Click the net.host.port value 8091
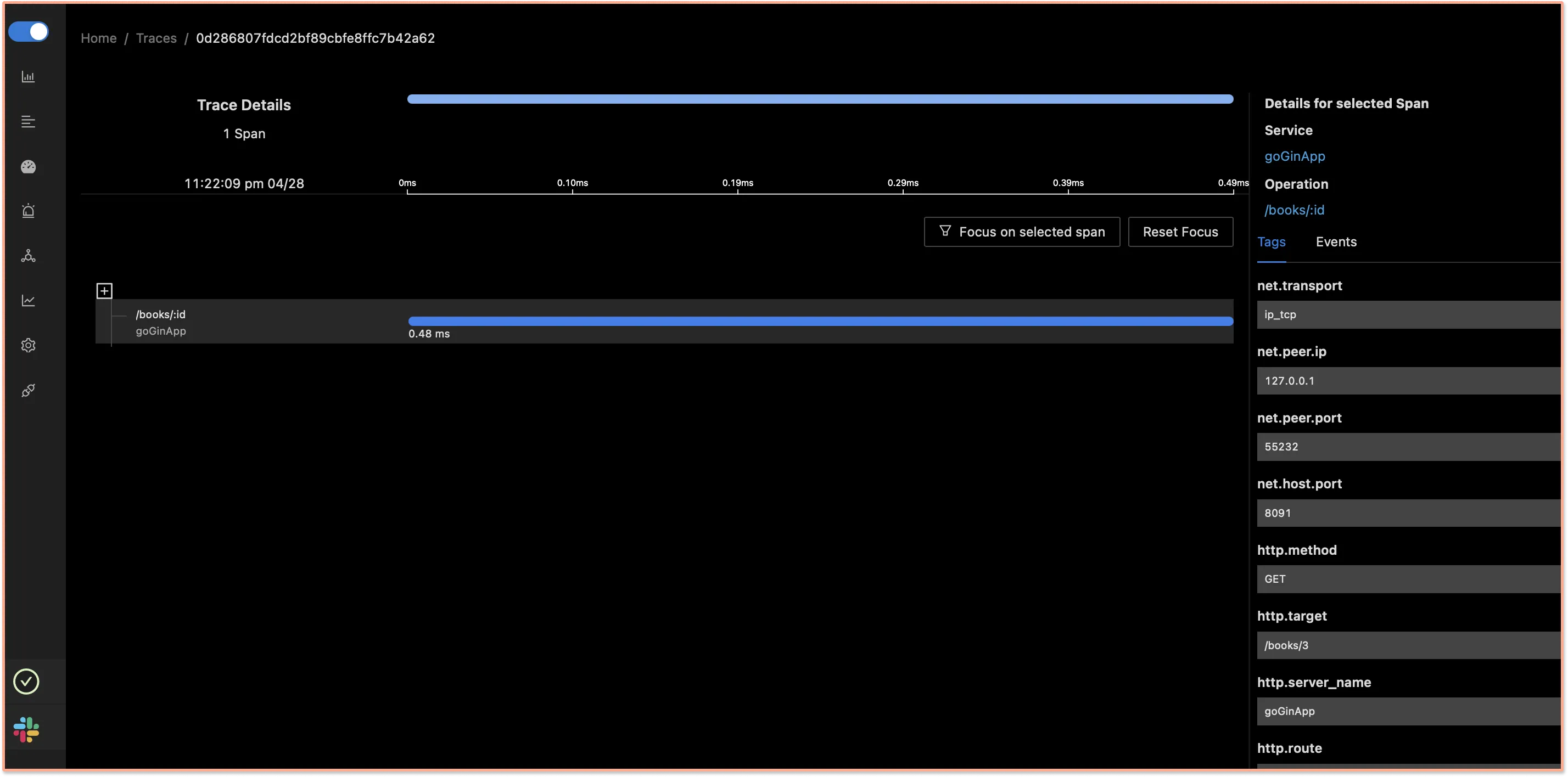 [1409, 513]
